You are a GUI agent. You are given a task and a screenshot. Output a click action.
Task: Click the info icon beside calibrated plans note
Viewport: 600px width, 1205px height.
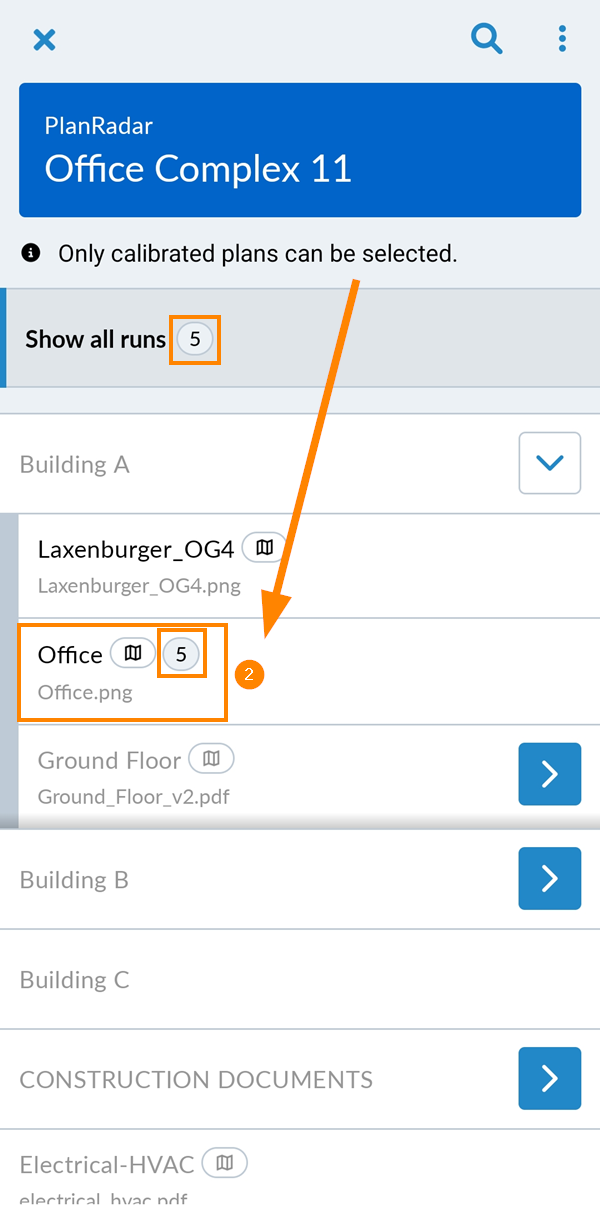pos(31,253)
